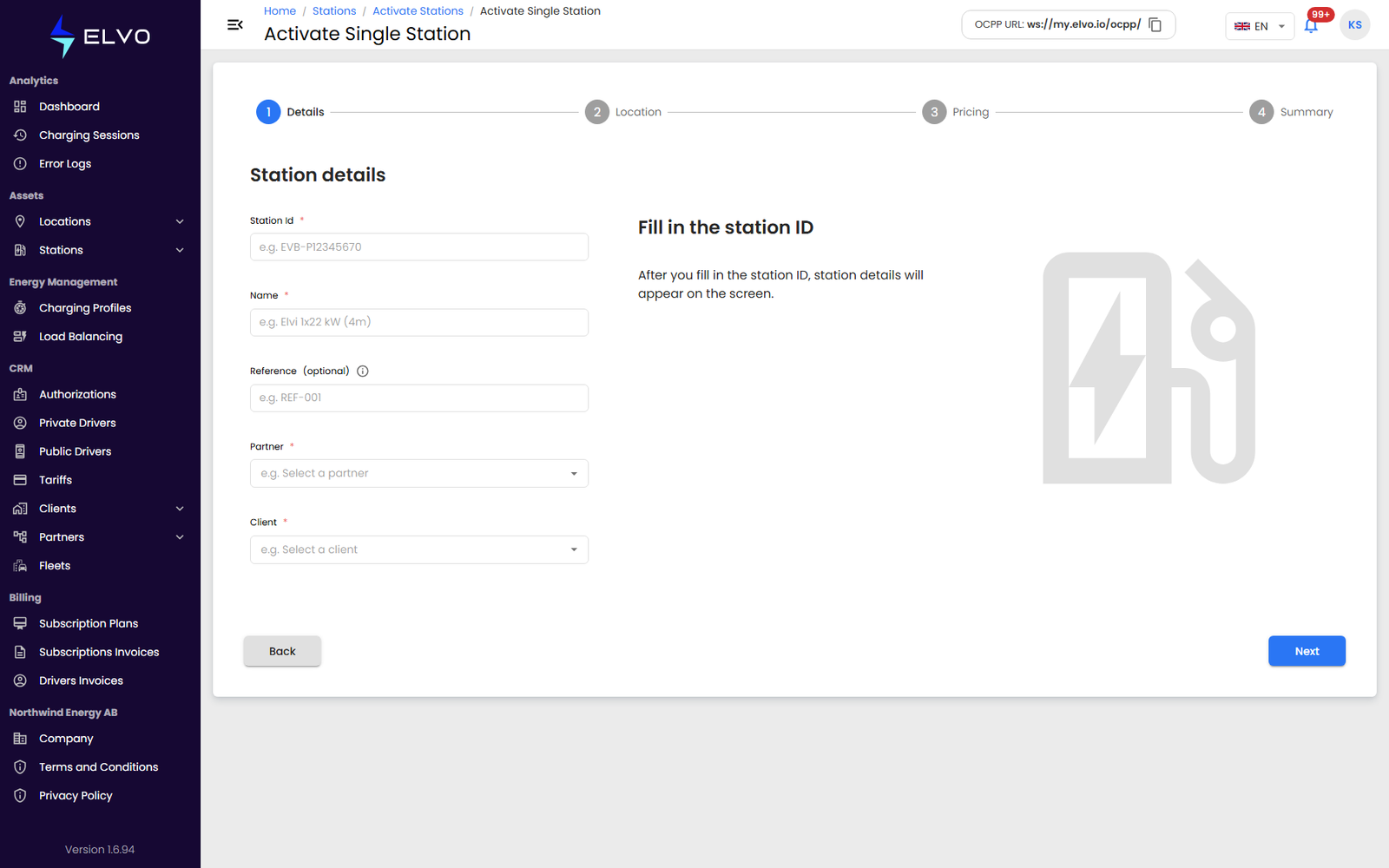Open the Client select dropdown
This screenshot has width=1389, height=868.
(419, 550)
